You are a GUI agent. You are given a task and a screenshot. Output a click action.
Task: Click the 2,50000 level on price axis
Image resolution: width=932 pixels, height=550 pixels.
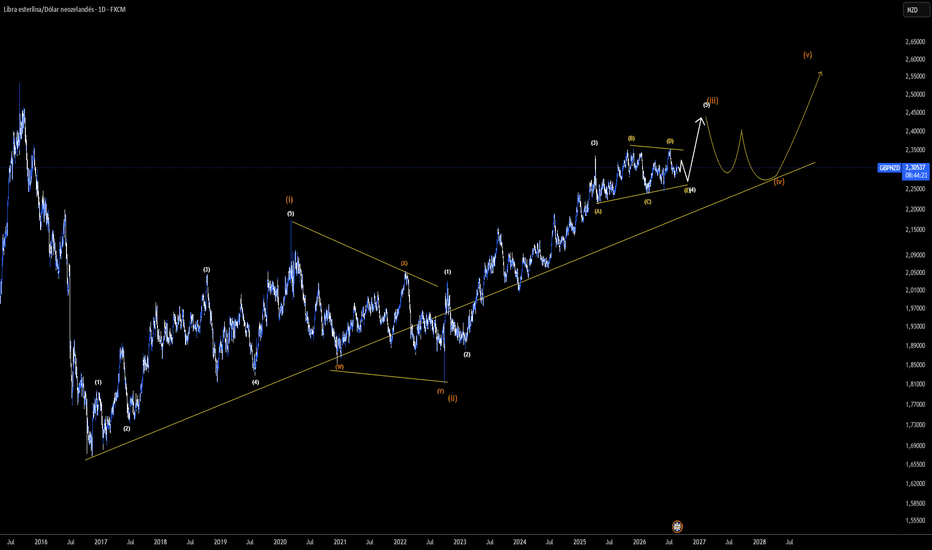tap(915, 94)
